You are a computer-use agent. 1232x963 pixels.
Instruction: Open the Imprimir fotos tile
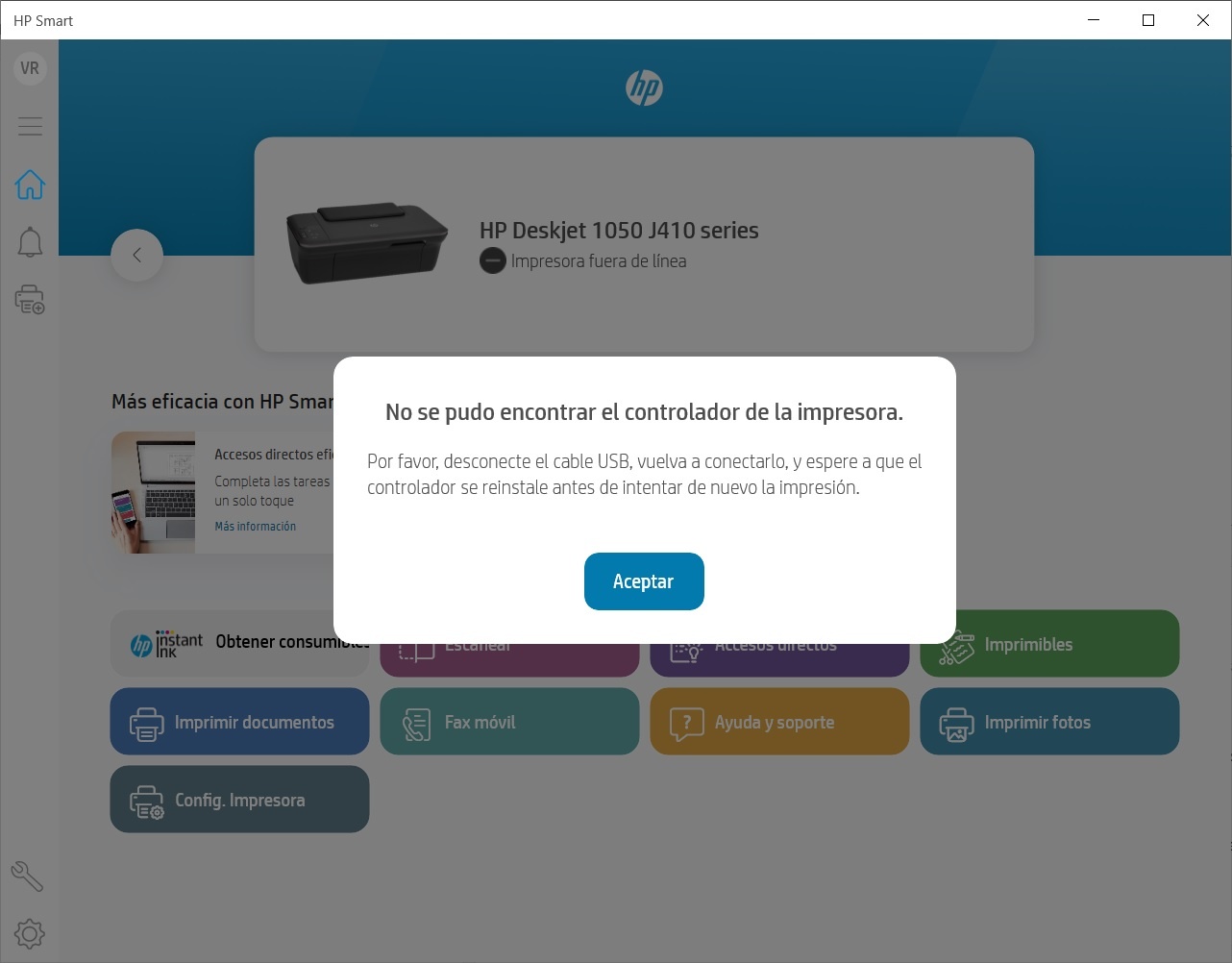[x=1049, y=722]
